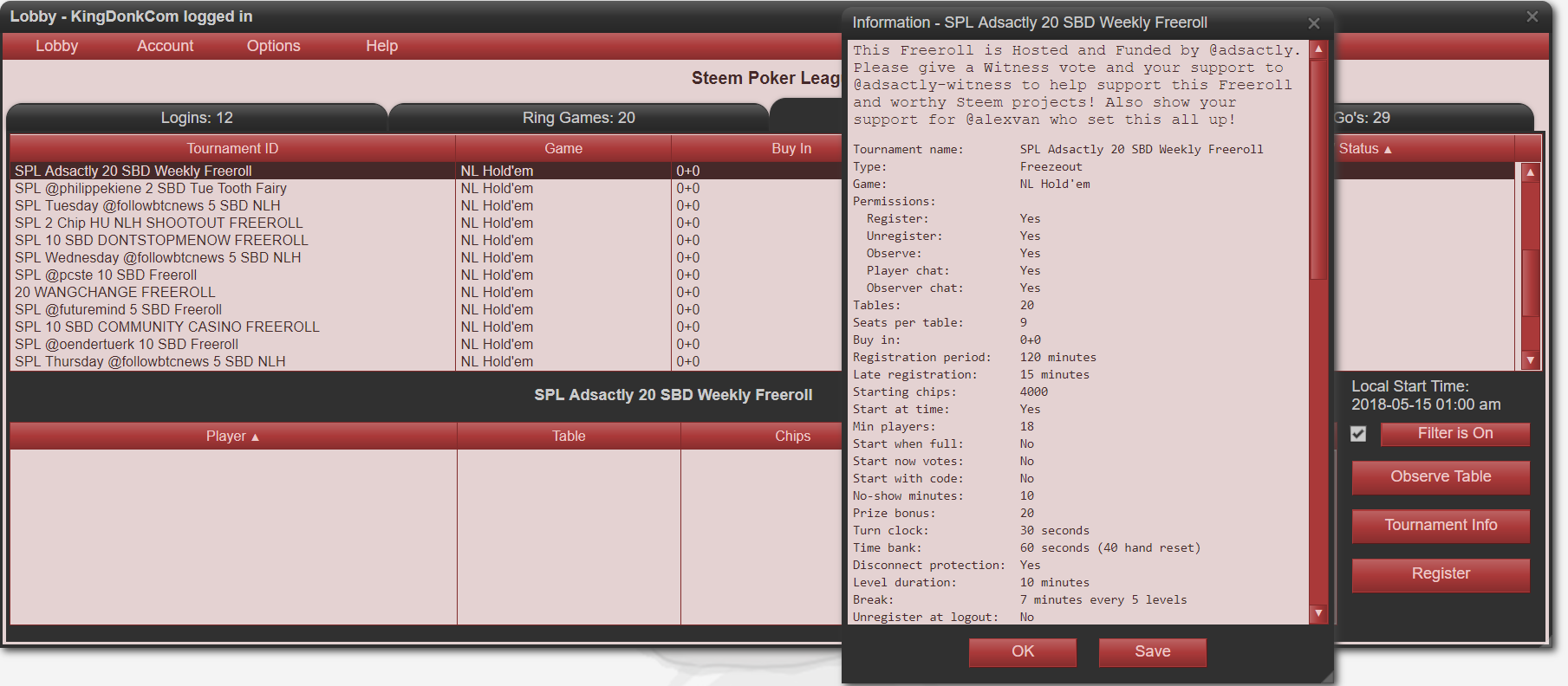Click the tournament list scroll-up arrow
The height and width of the screenshot is (686, 1568).
tap(1531, 172)
